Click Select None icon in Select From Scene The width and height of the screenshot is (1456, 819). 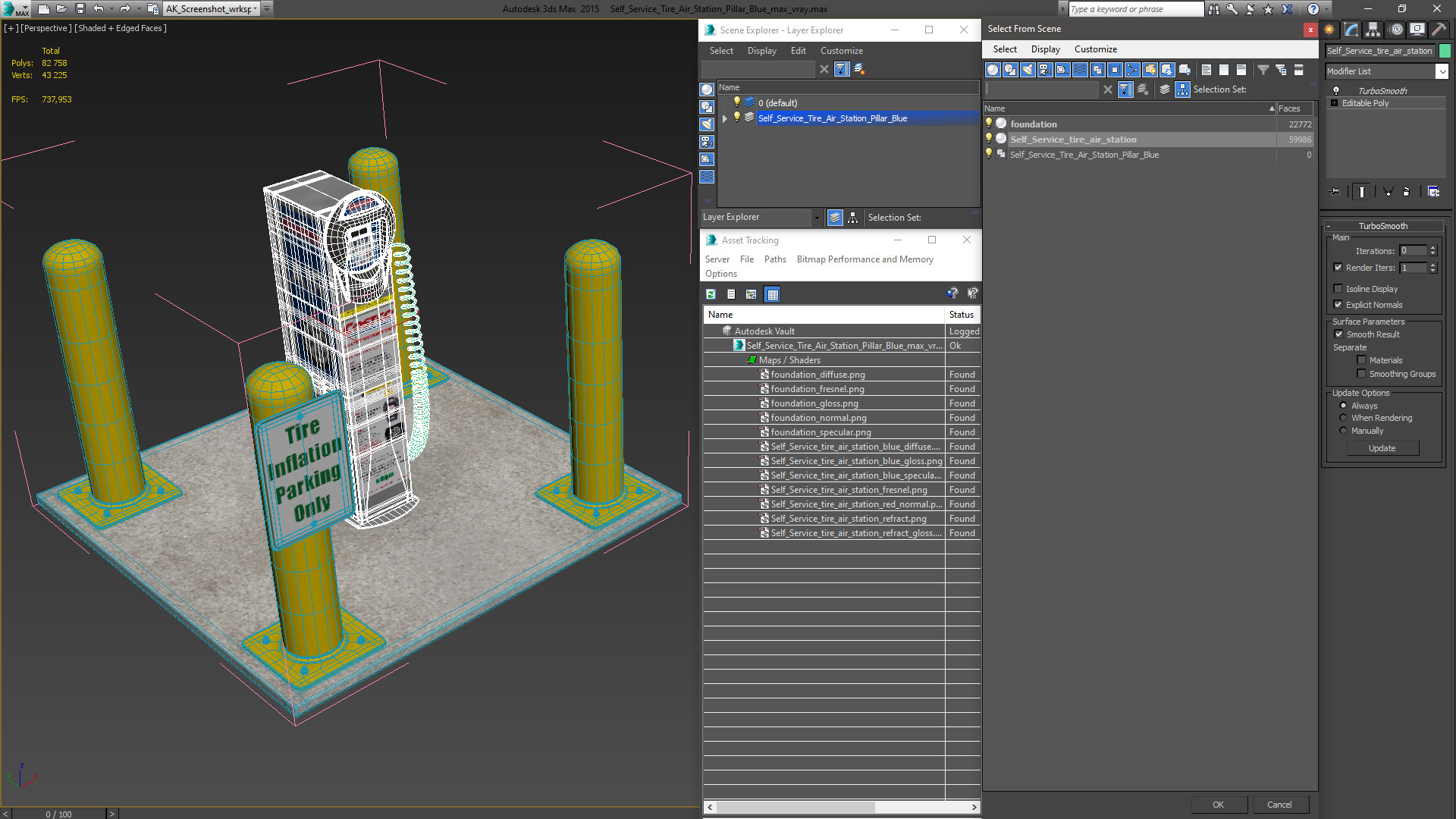(x=1224, y=70)
